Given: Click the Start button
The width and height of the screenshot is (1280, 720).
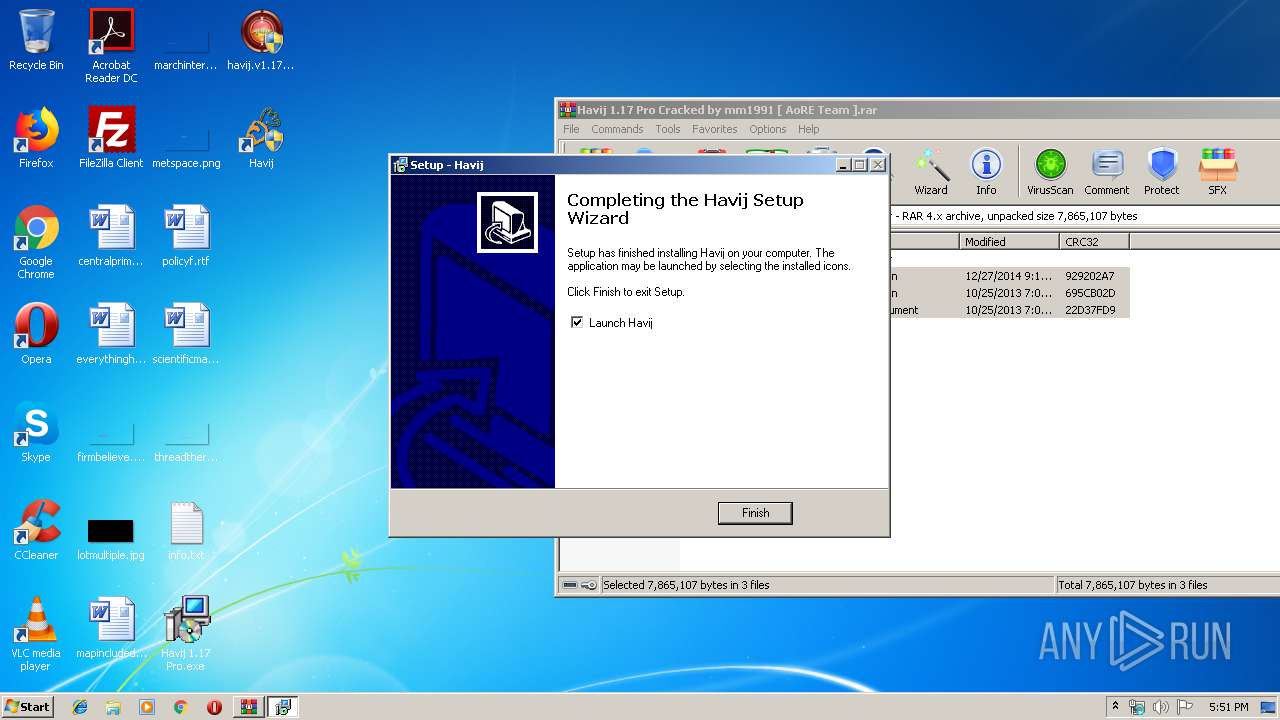Looking at the screenshot, I should 27,706.
